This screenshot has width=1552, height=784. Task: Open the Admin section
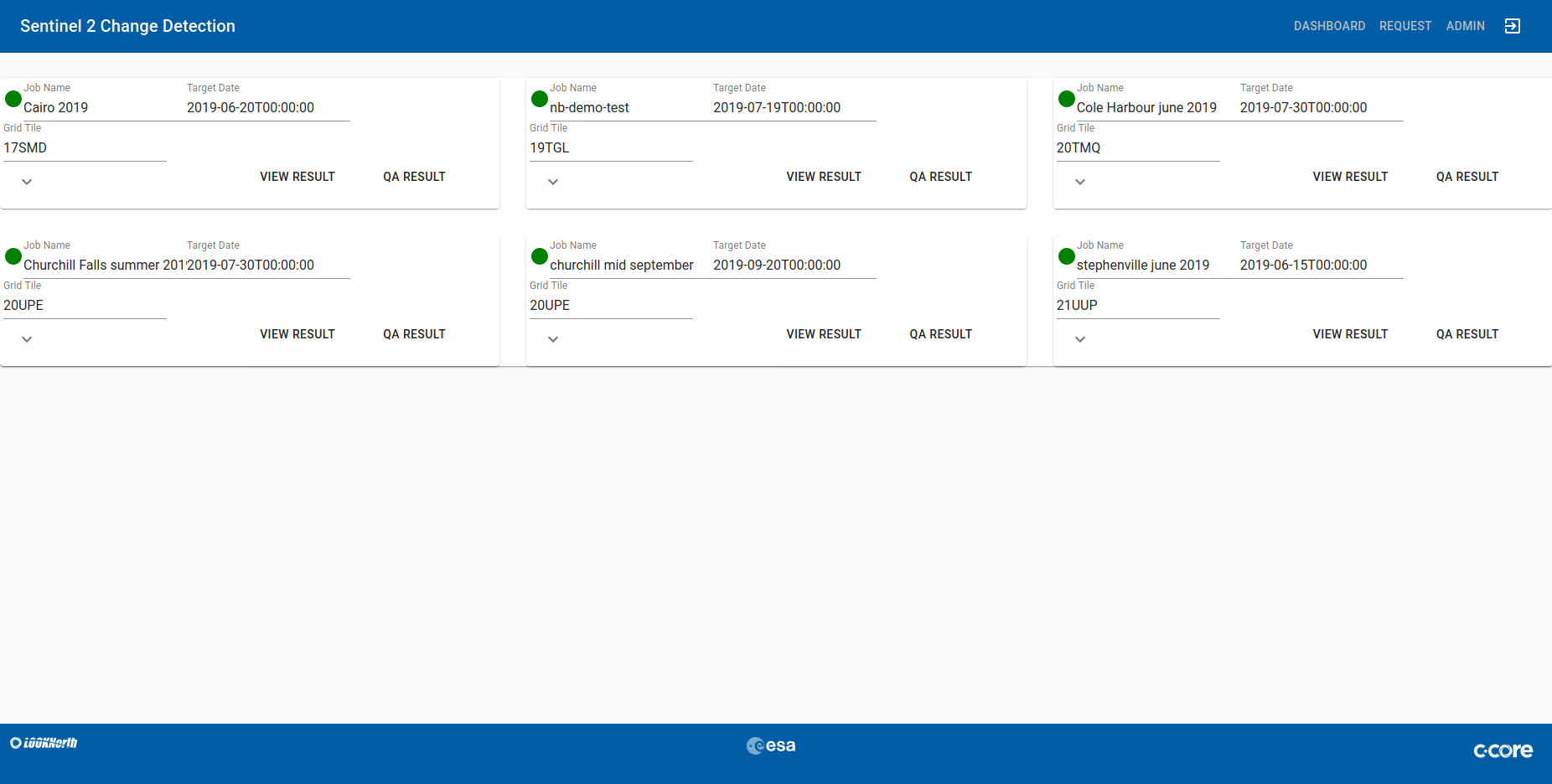[x=1465, y=26]
